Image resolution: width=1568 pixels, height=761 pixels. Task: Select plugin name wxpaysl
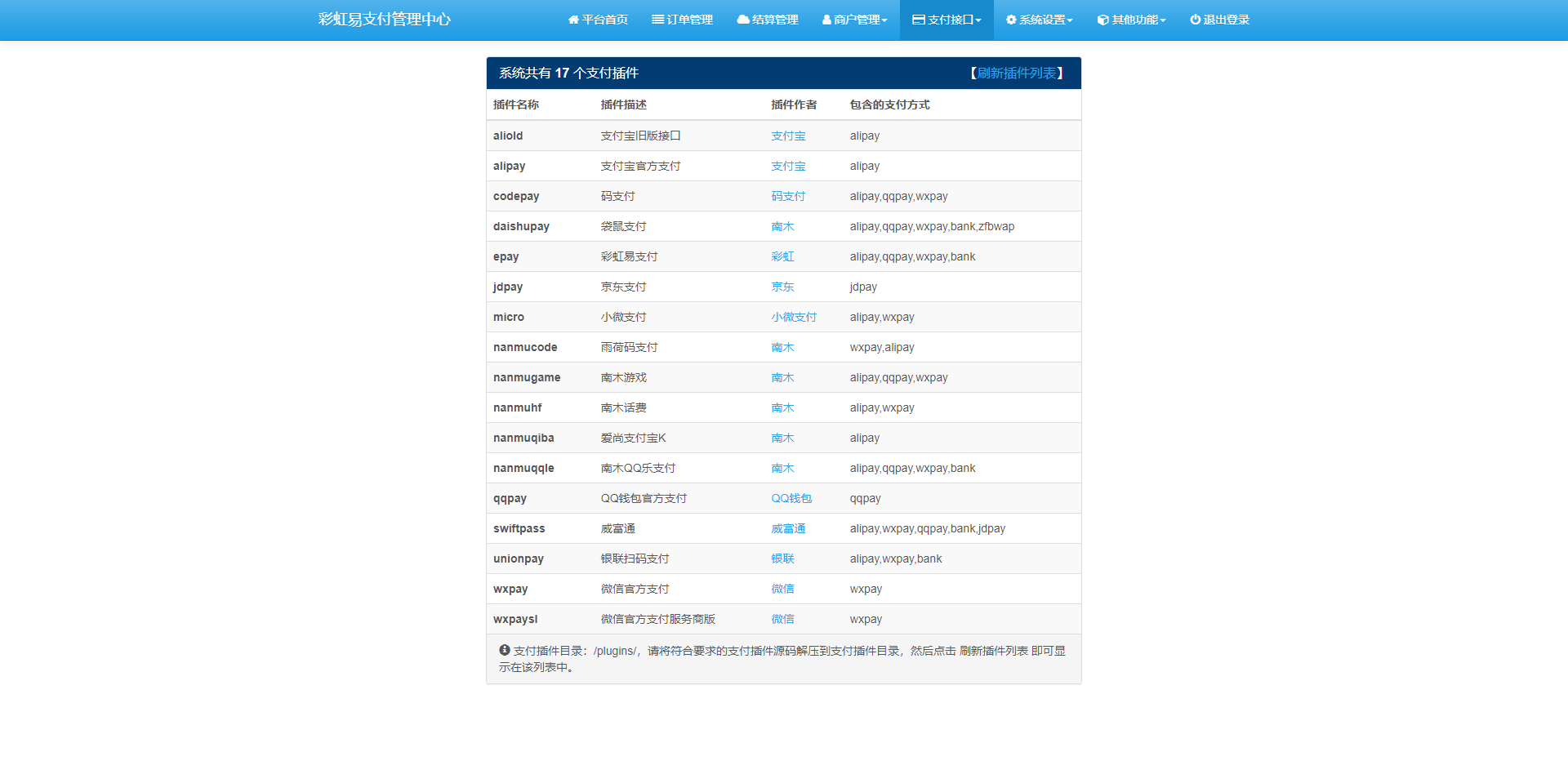pos(515,620)
